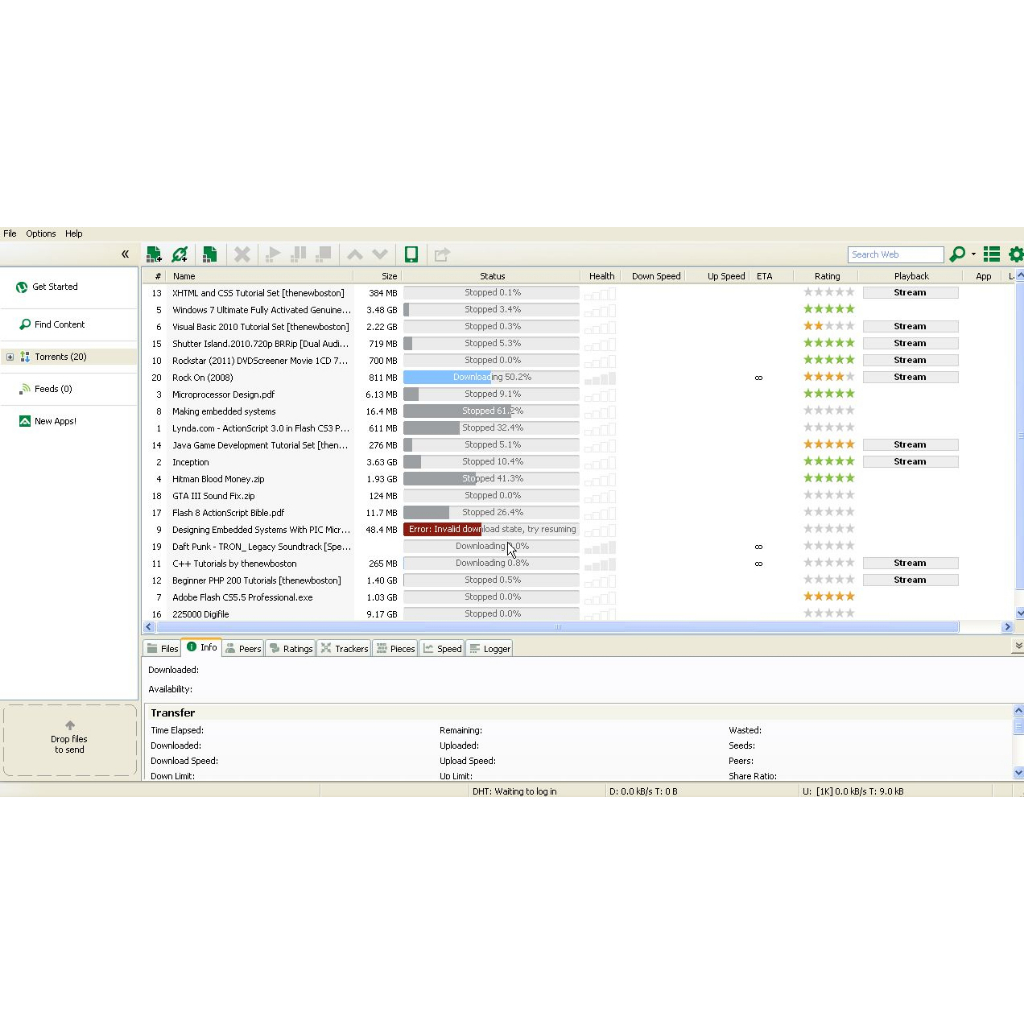Click into the Search Web field

tap(894, 255)
